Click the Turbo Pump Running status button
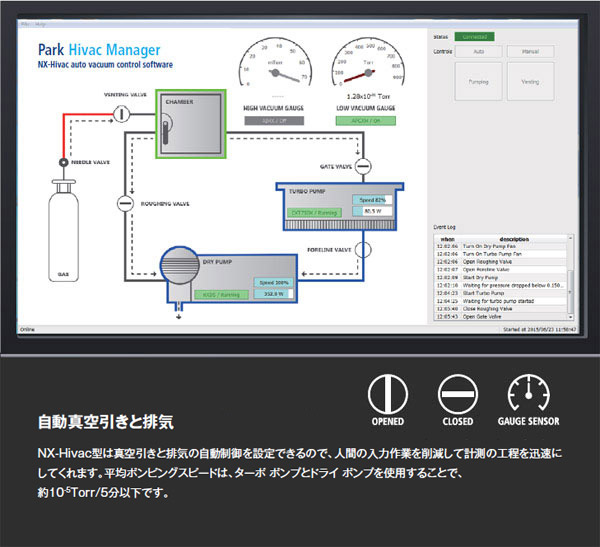The image size is (600, 547). [x=314, y=212]
